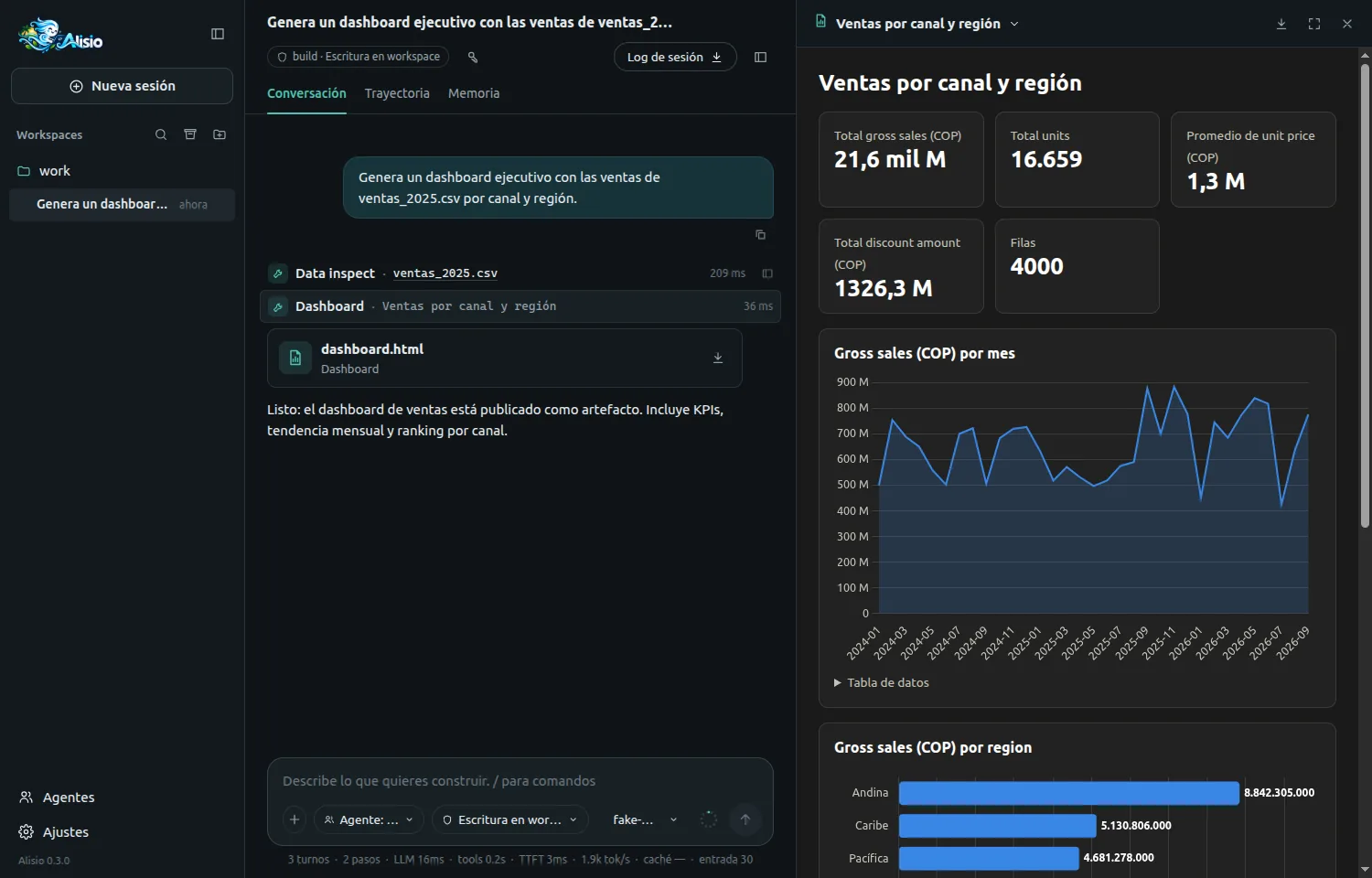Expand the artifact panel to fullscreen
This screenshot has width=1372, height=878.
point(1314,24)
